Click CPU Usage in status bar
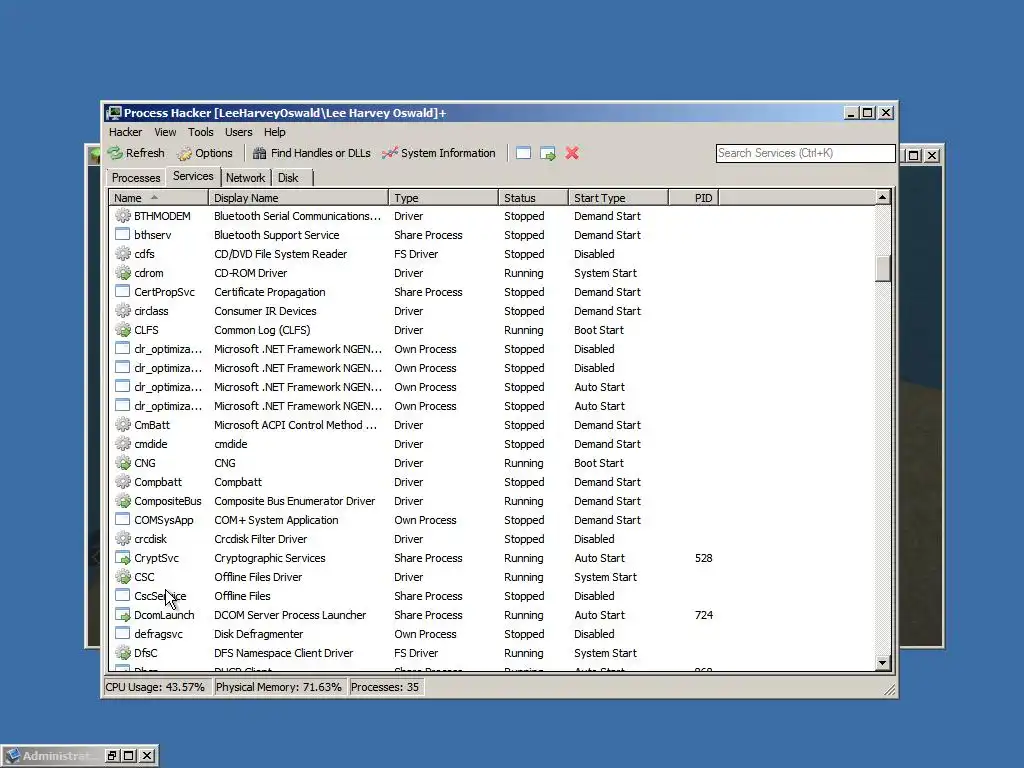 click(155, 687)
